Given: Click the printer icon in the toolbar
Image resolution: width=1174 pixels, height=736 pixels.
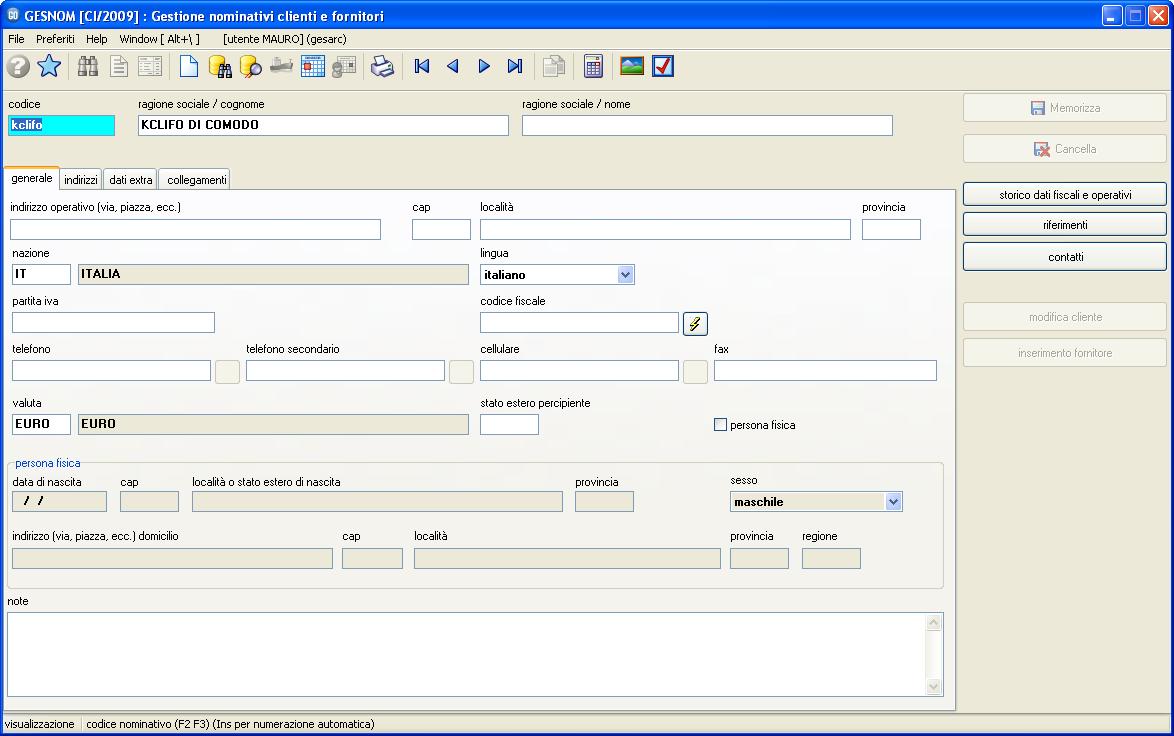Looking at the screenshot, I should [383, 67].
